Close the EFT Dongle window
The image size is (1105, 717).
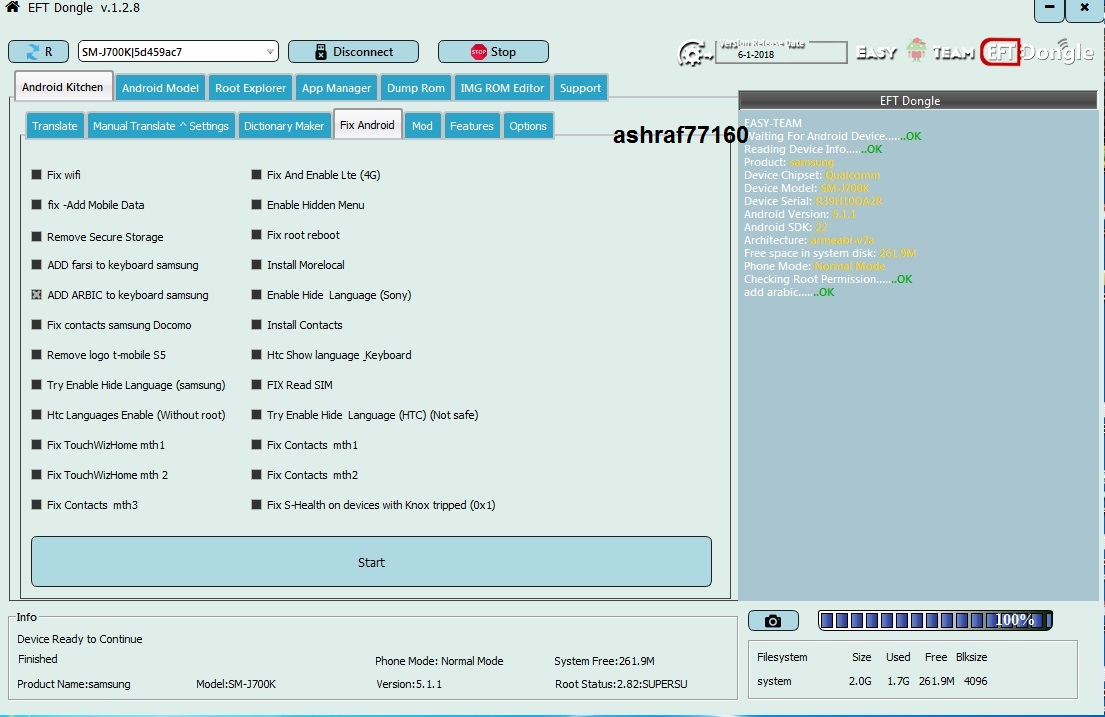[1085, 8]
